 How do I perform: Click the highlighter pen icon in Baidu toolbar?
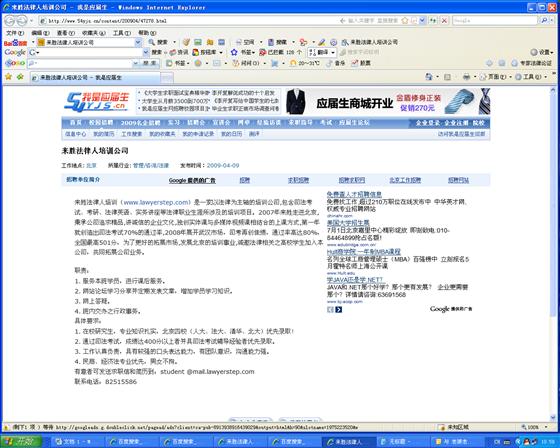pyautogui.click(x=322, y=42)
